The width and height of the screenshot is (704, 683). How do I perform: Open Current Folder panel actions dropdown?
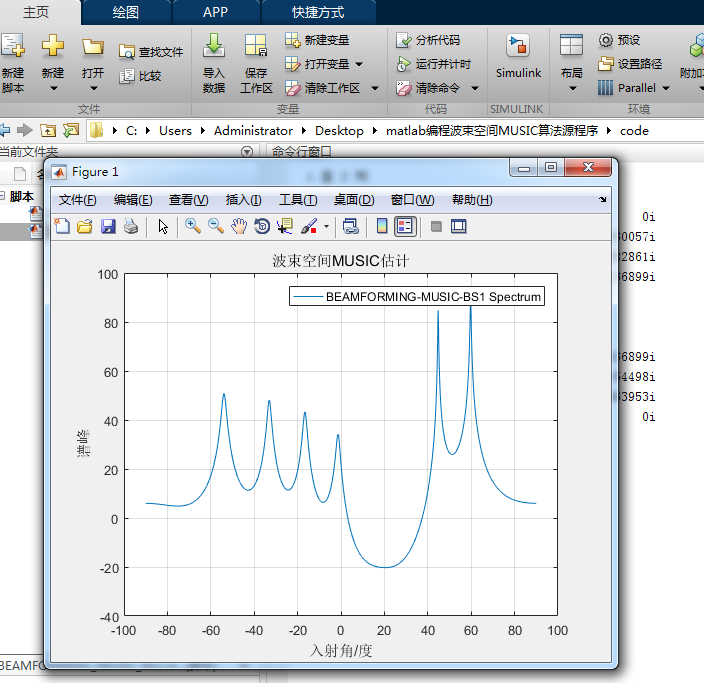[247, 152]
